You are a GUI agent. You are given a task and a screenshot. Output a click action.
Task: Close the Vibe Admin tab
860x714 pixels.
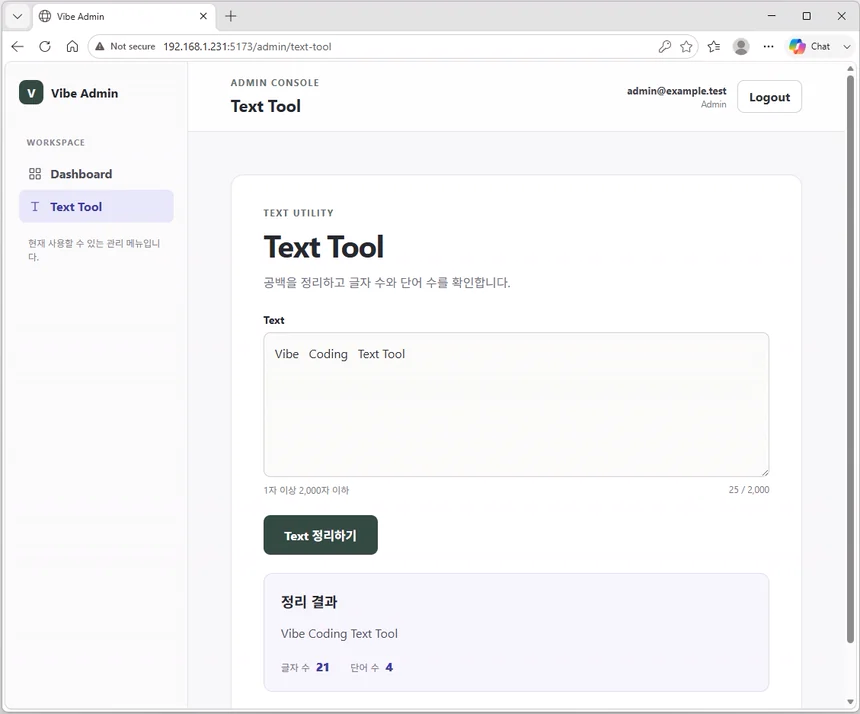pyautogui.click(x=203, y=16)
